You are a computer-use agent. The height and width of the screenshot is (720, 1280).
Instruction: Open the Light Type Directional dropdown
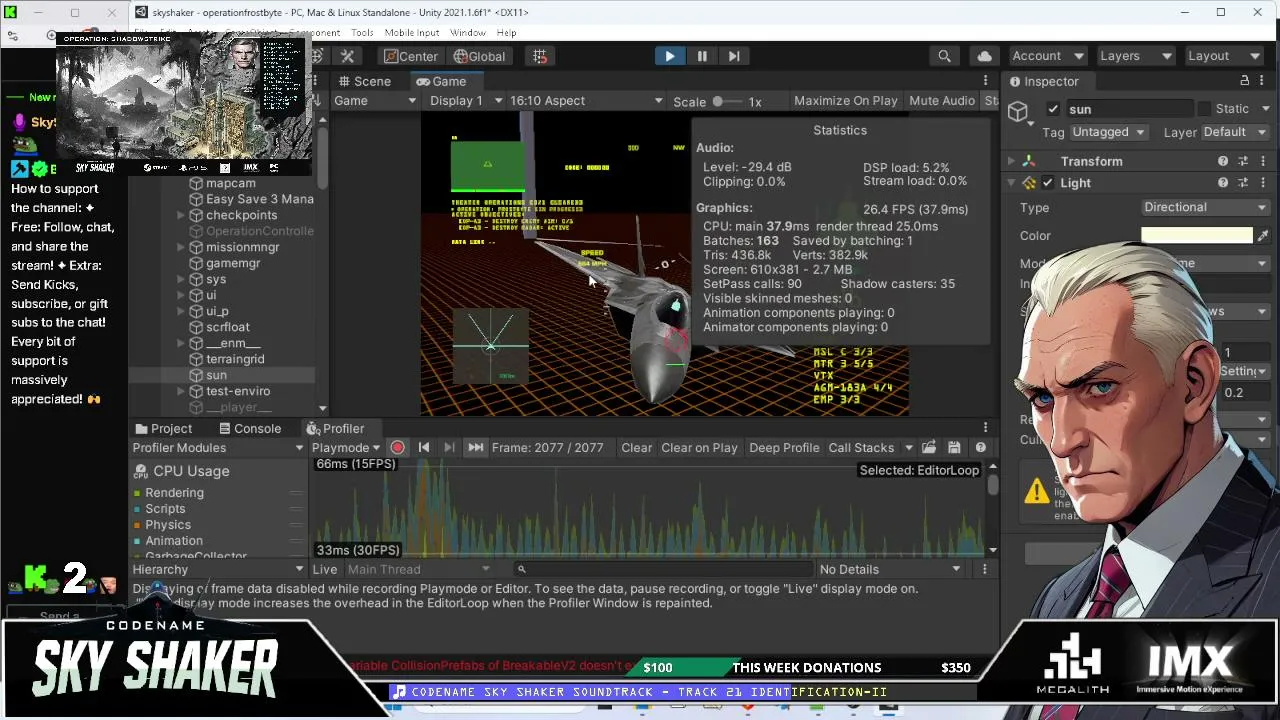1205,207
